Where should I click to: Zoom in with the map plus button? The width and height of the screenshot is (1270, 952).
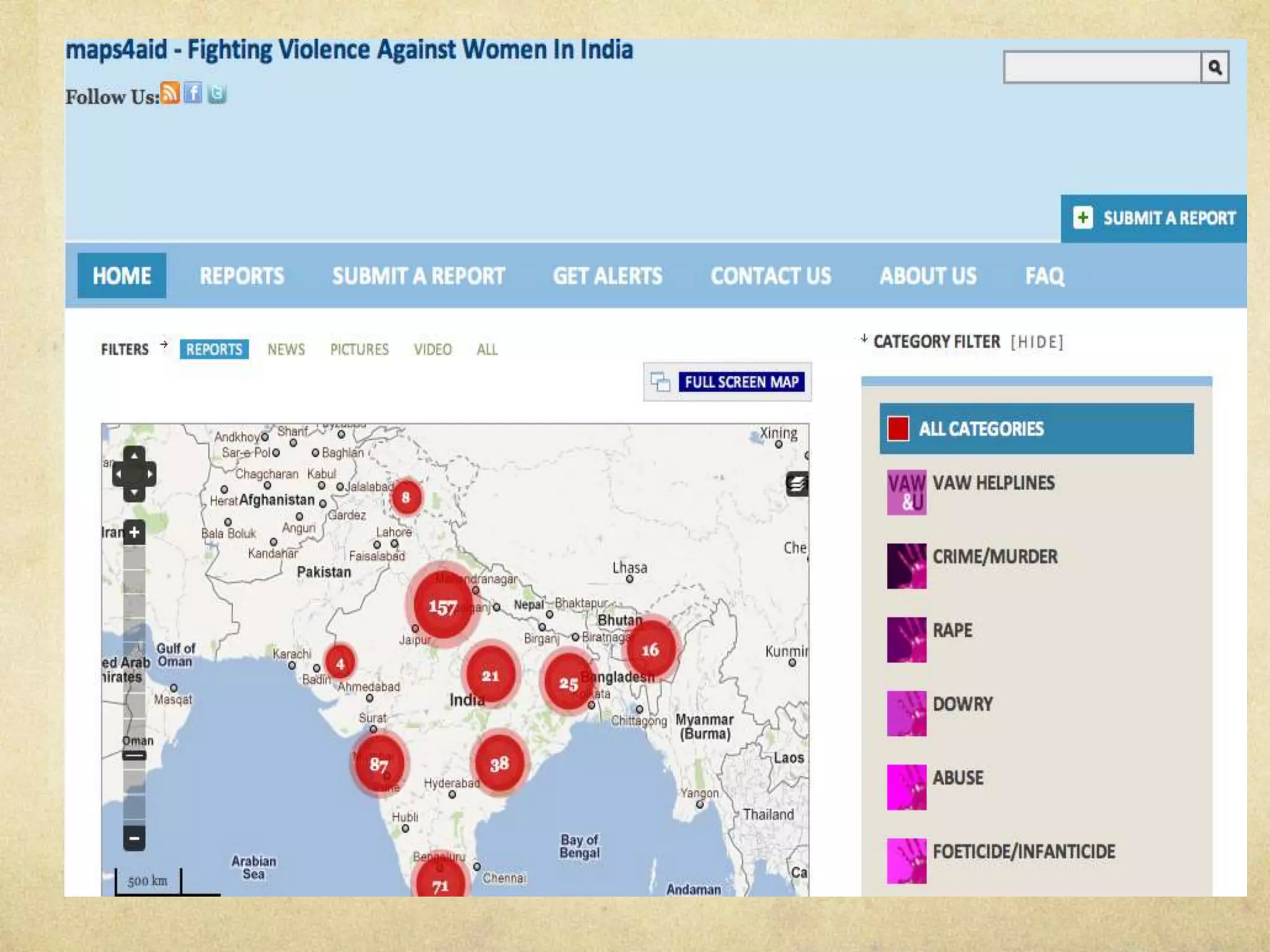point(134,532)
